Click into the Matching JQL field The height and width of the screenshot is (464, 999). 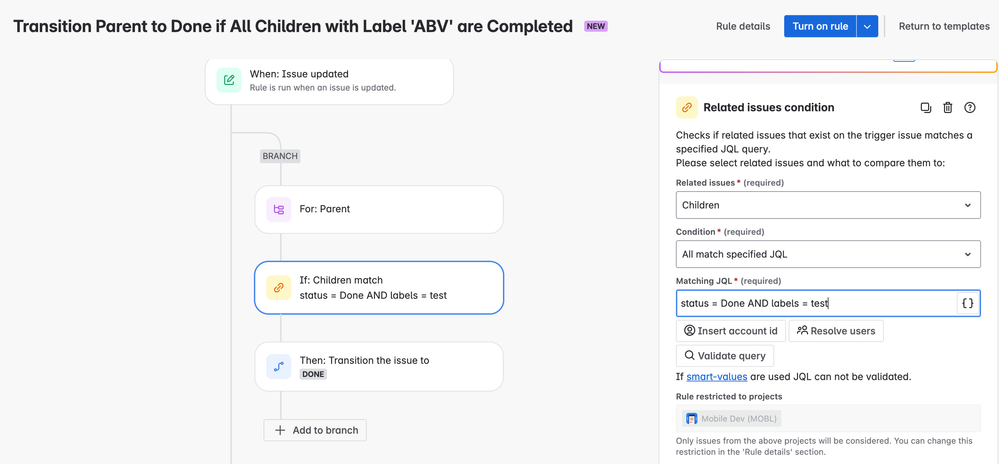[815, 303]
